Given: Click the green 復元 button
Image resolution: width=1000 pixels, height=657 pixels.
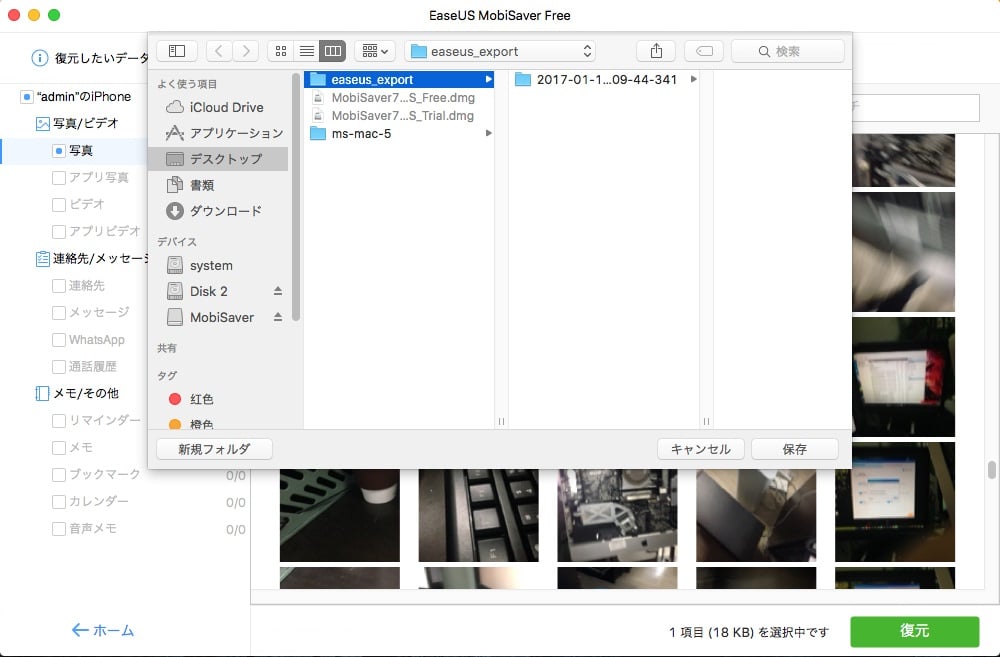Looking at the screenshot, I should pos(915,631).
